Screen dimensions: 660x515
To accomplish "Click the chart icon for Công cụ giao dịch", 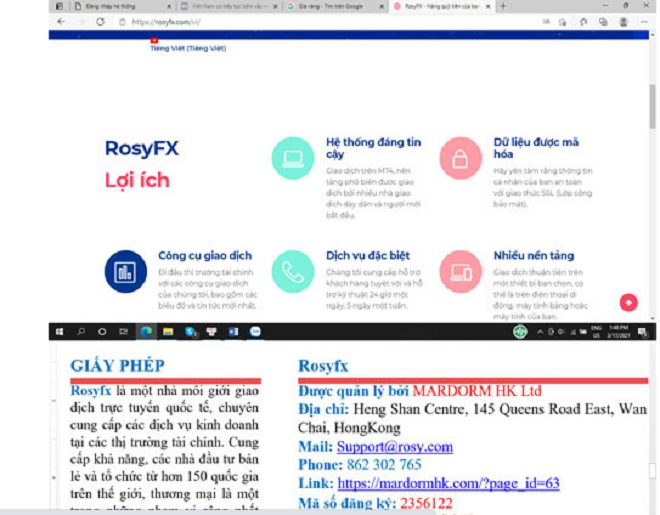I will pyautogui.click(x=126, y=271).
